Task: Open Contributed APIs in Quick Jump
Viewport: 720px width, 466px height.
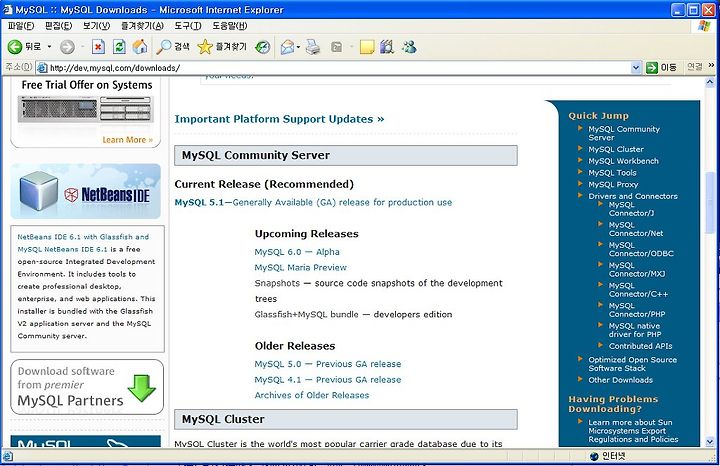Action: [x=641, y=346]
